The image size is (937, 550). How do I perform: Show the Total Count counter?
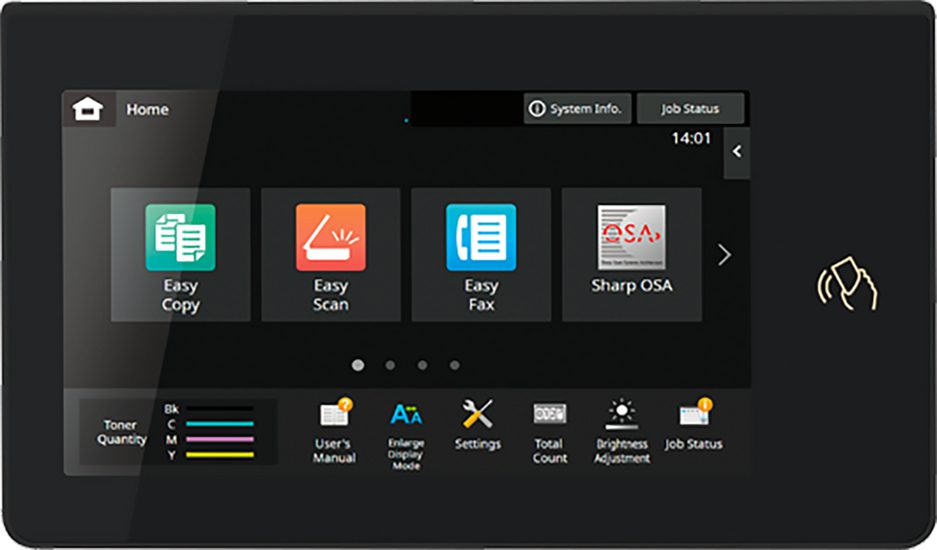click(550, 432)
